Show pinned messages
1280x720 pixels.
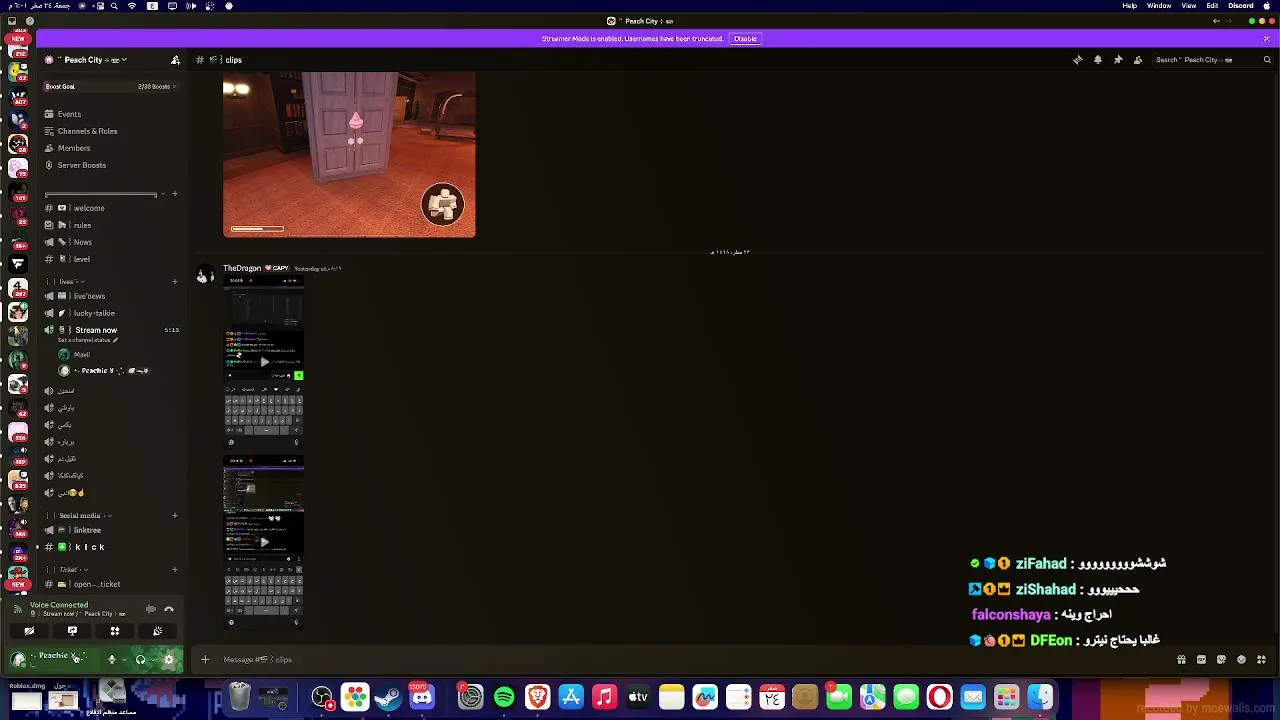click(x=1118, y=60)
